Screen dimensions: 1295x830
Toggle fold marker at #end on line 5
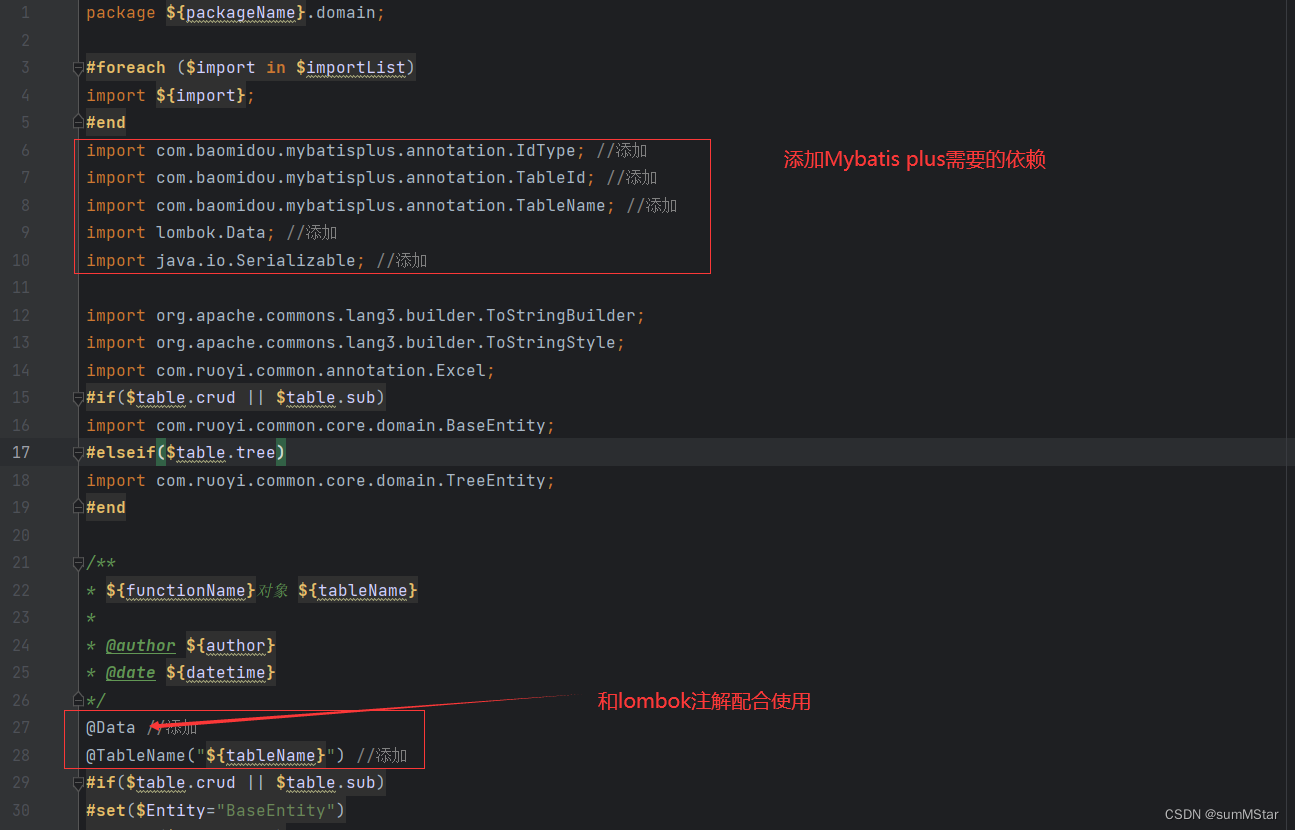pyautogui.click(x=78, y=122)
